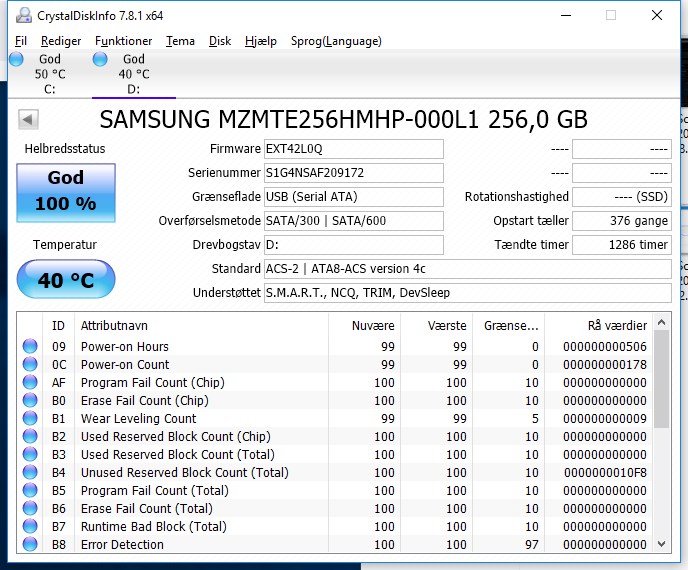Click the Attributnavn column header

pyautogui.click(x=201, y=326)
